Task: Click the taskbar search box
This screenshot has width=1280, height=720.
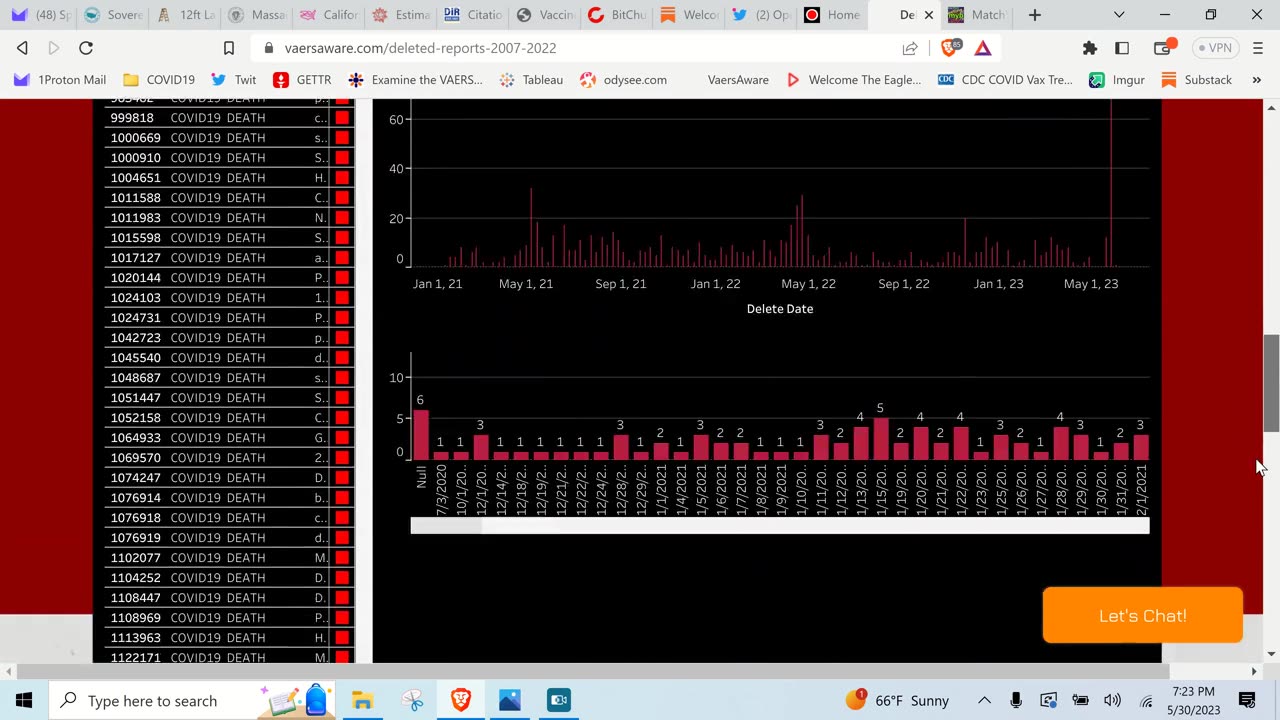Action: pyautogui.click(x=190, y=700)
